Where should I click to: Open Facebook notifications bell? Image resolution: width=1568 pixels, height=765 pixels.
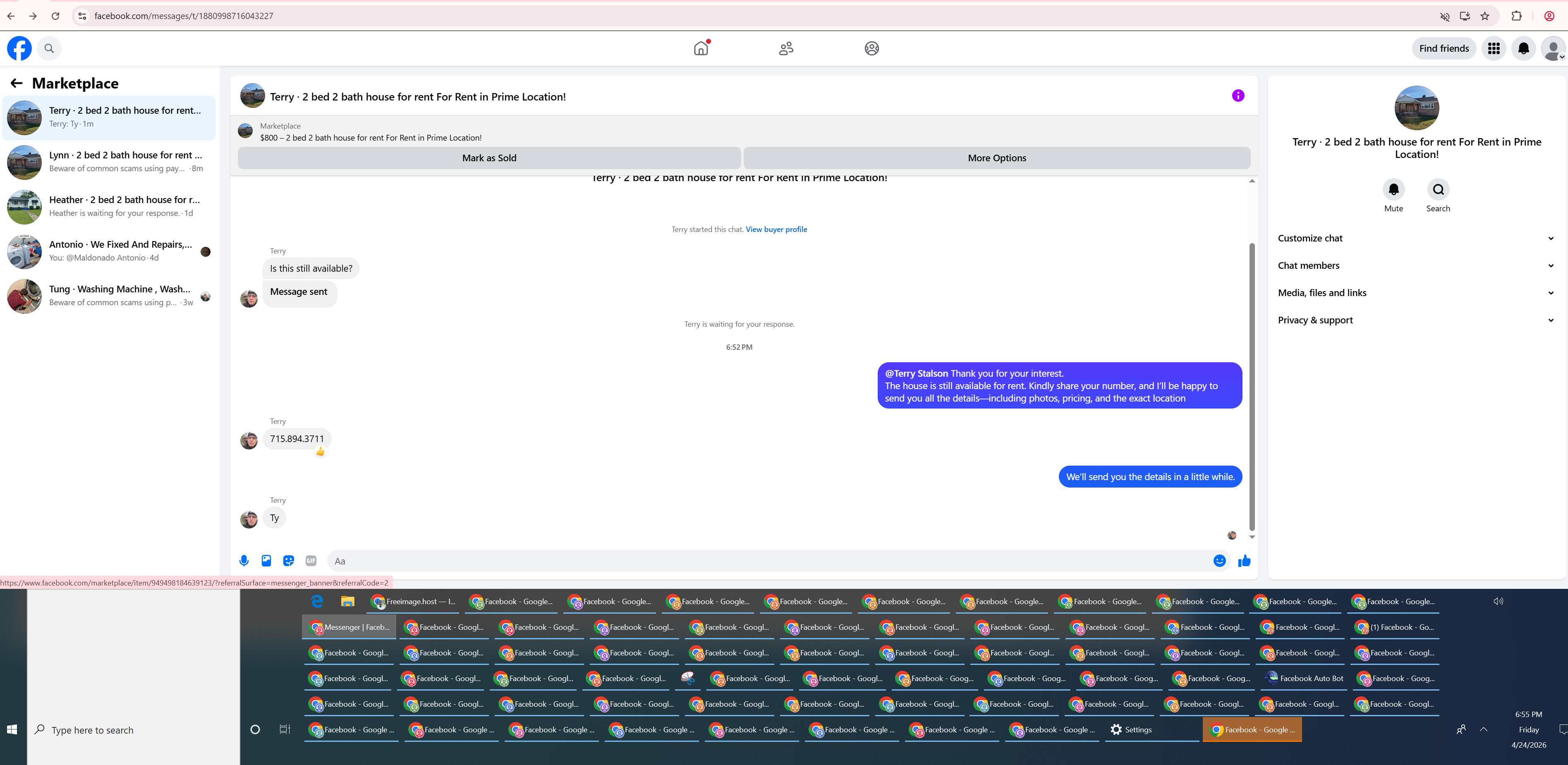point(1524,48)
